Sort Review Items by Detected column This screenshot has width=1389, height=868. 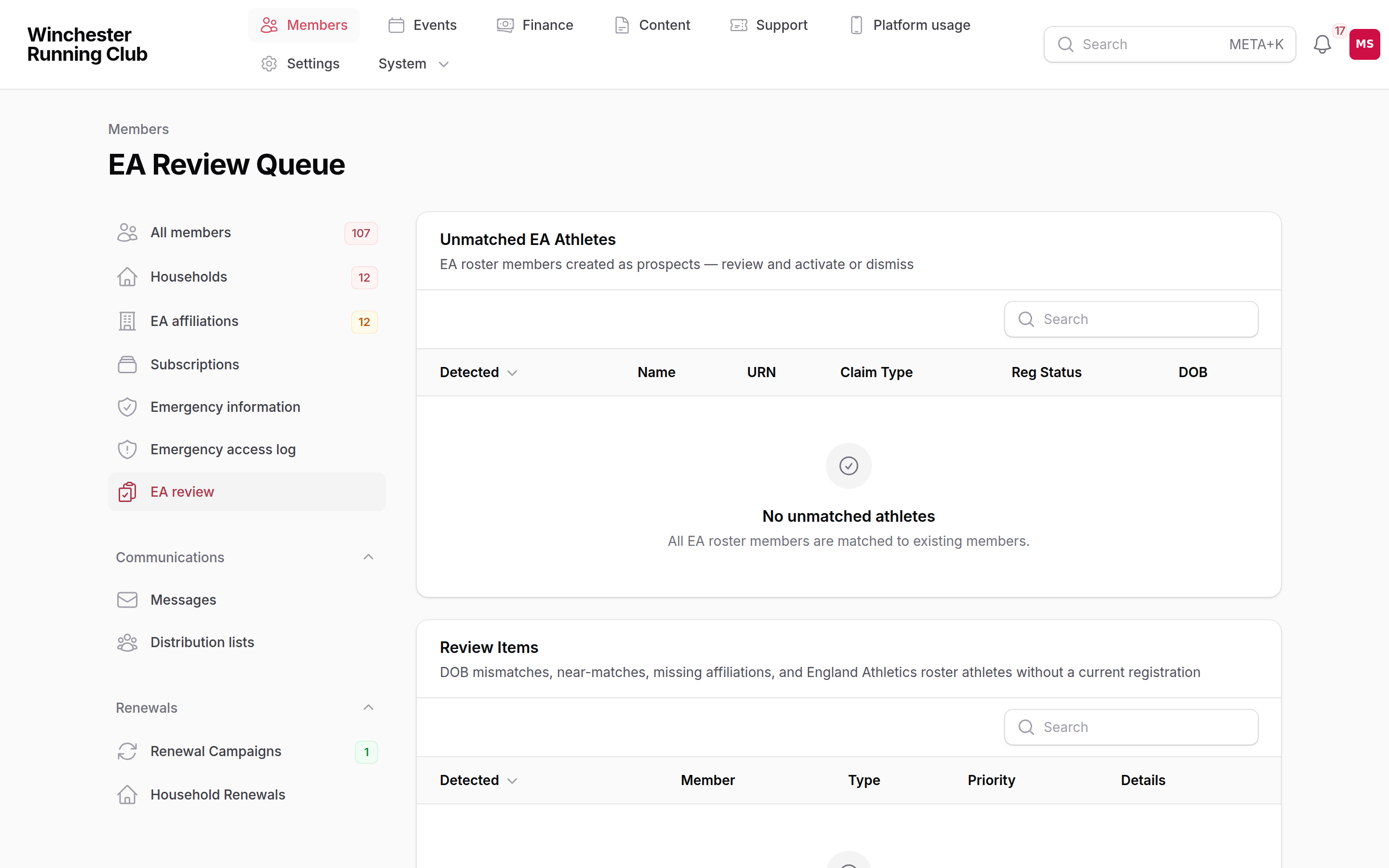click(479, 781)
